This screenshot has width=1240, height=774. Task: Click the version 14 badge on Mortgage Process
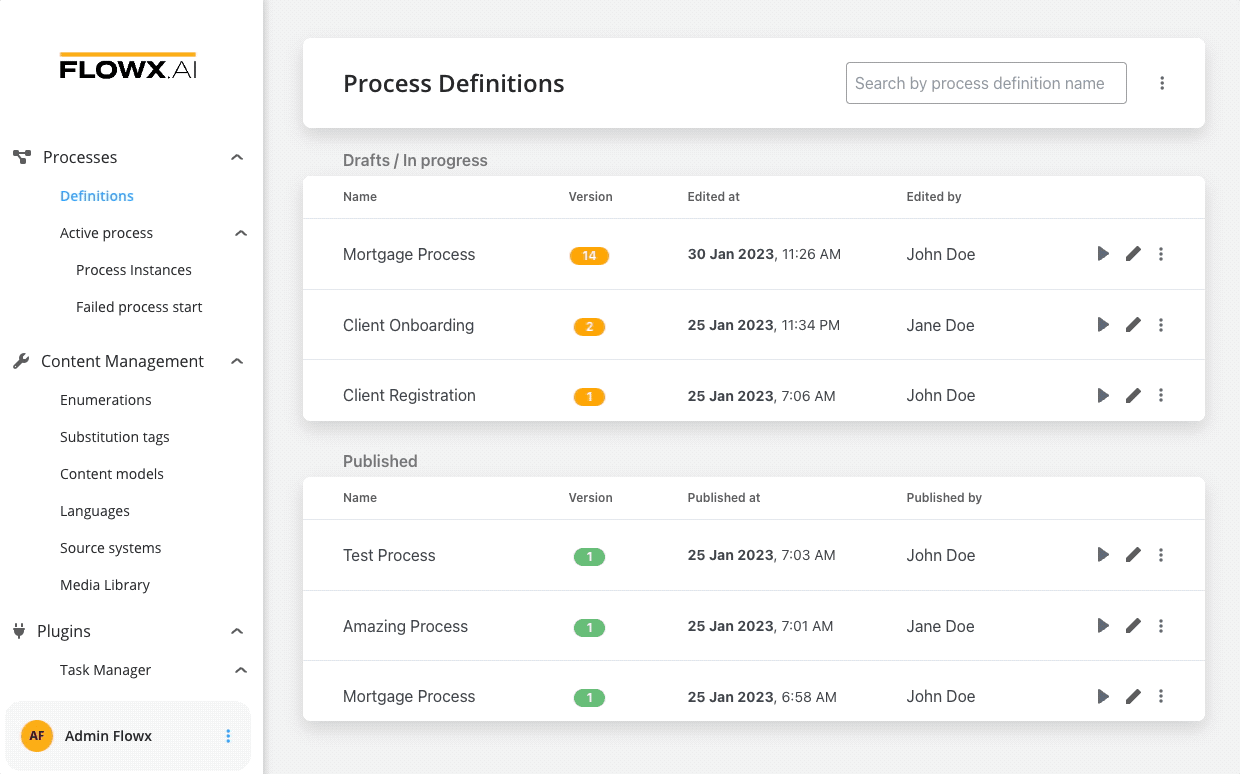589,255
